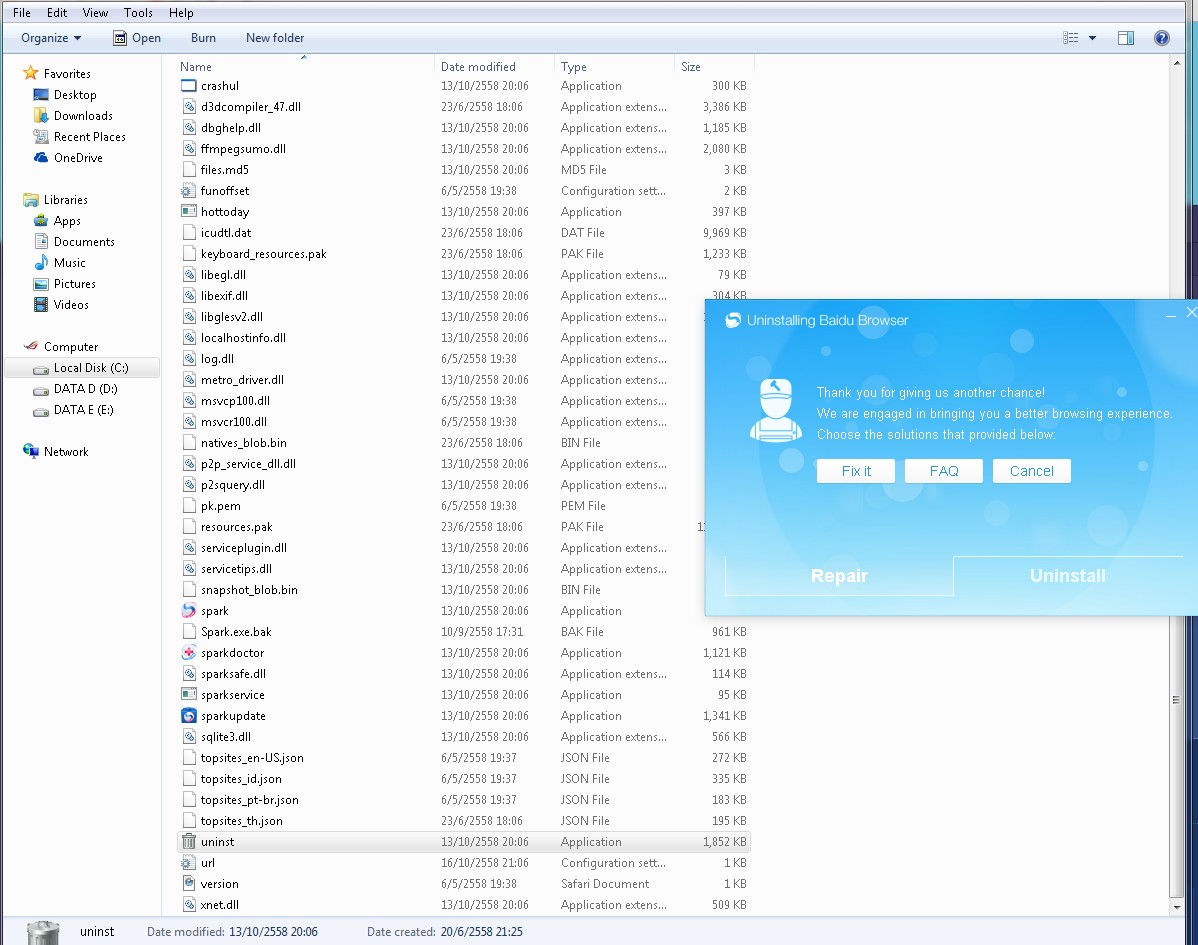Viewport: 1198px width, 945px height.
Task: Open the Edit menu
Action: click(57, 13)
